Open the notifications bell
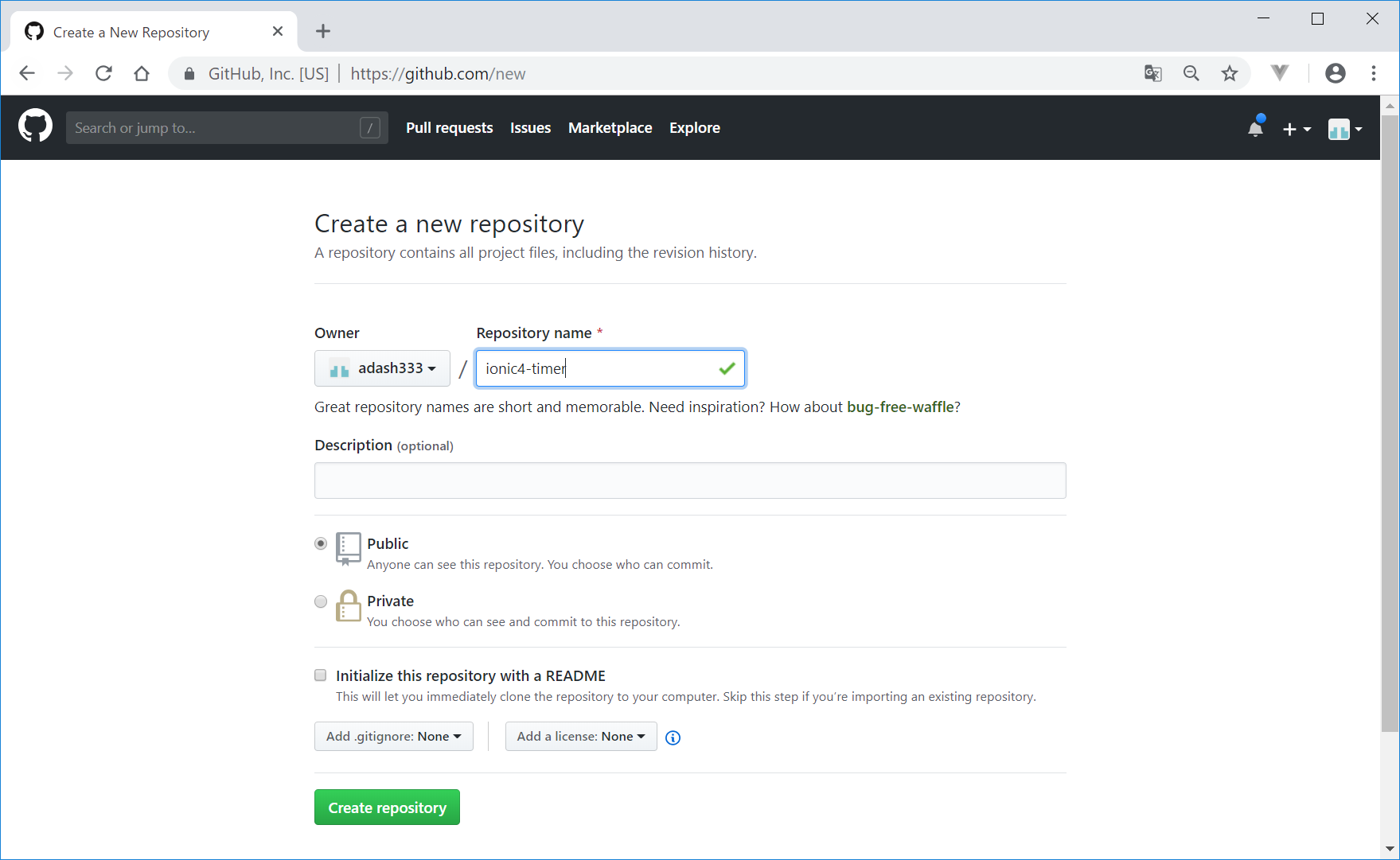1400x860 pixels. [x=1255, y=128]
